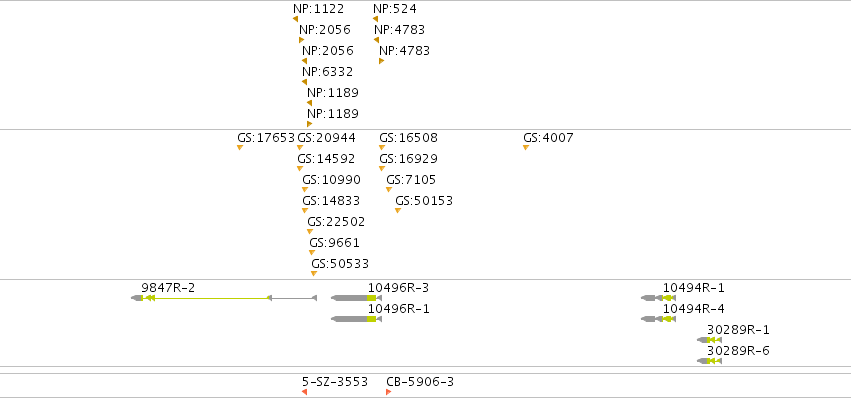Select the NP:524 marker arrow
Viewport: 851px width, 398px height.
pyautogui.click(x=376, y=19)
